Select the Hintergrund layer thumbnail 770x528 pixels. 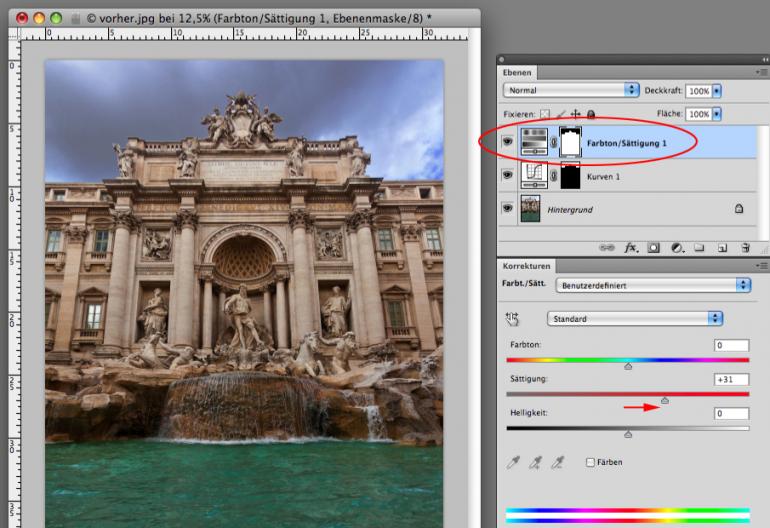coord(530,209)
